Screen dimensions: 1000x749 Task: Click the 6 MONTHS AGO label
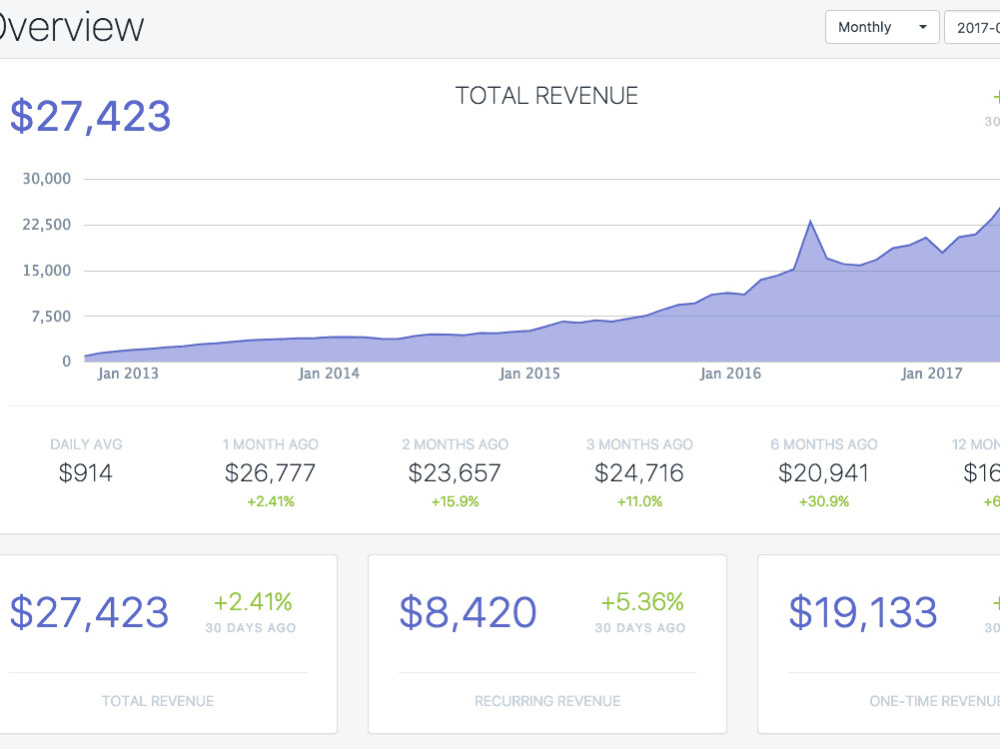pyautogui.click(x=824, y=445)
